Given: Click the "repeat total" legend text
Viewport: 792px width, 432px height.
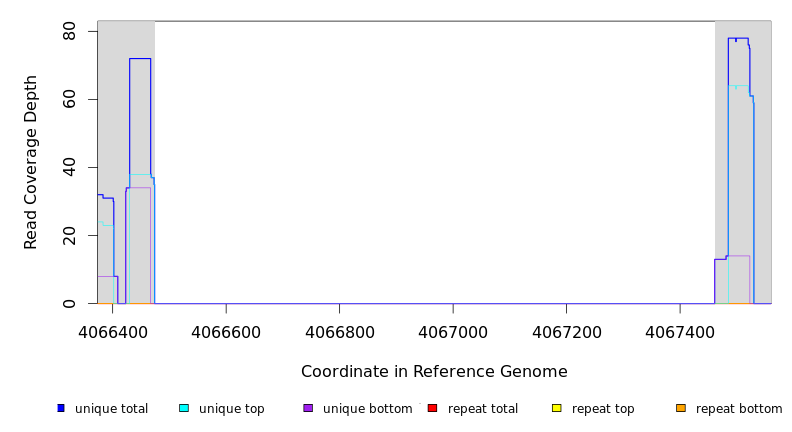Looking at the screenshot, I should click(x=483, y=409).
